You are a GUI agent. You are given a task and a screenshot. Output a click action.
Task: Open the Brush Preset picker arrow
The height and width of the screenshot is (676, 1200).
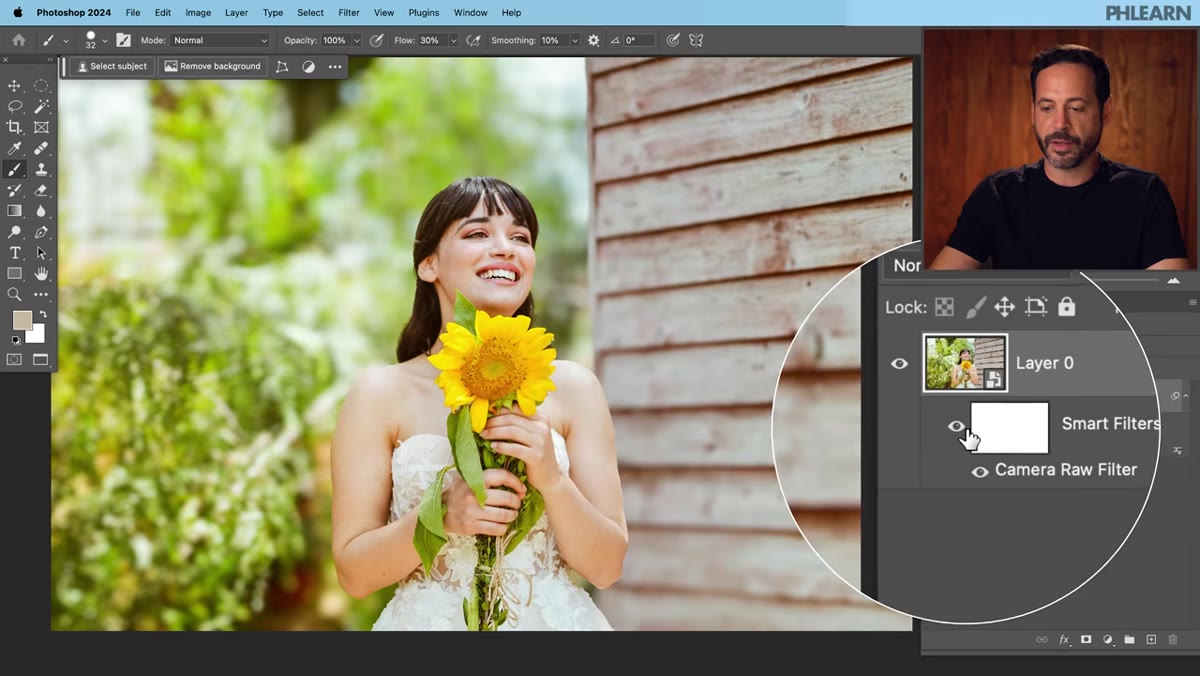(x=104, y=41)
